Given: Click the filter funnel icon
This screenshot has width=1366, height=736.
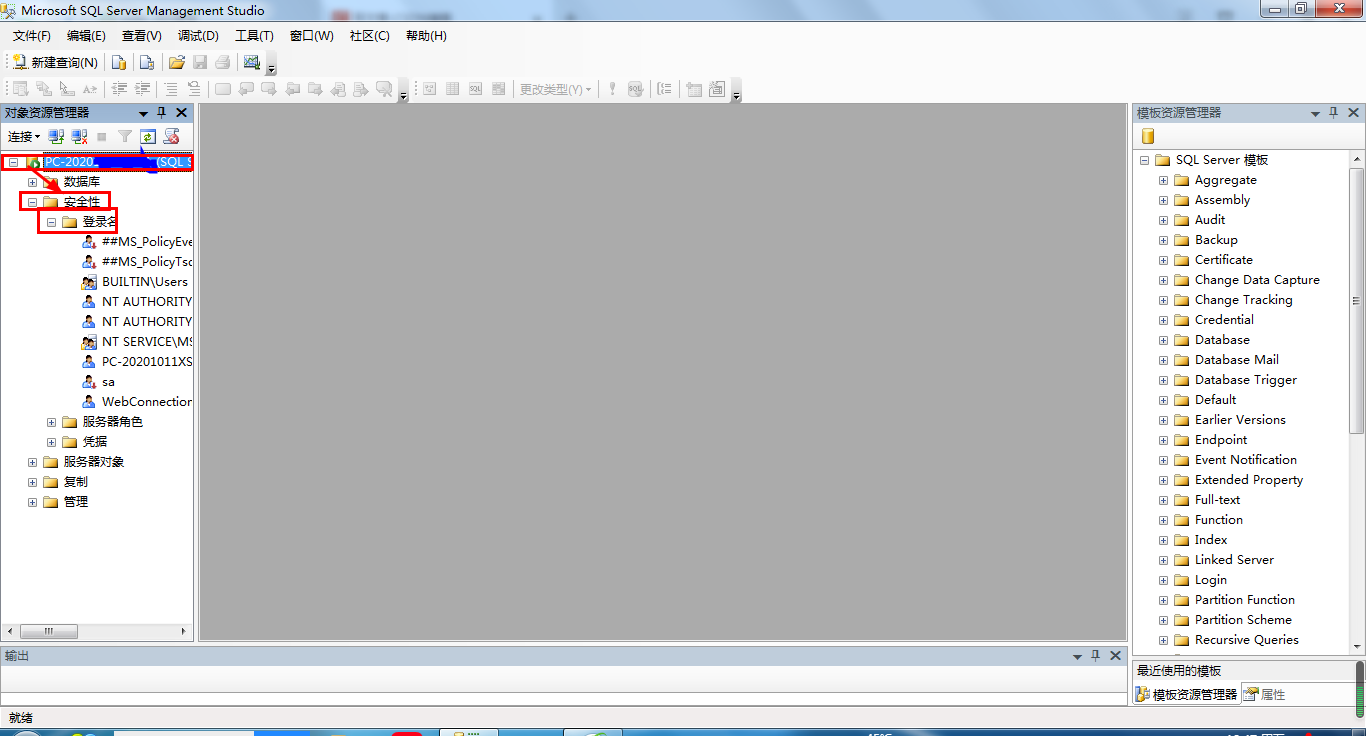Looking at the screenshot, I should tap(125, 136).
